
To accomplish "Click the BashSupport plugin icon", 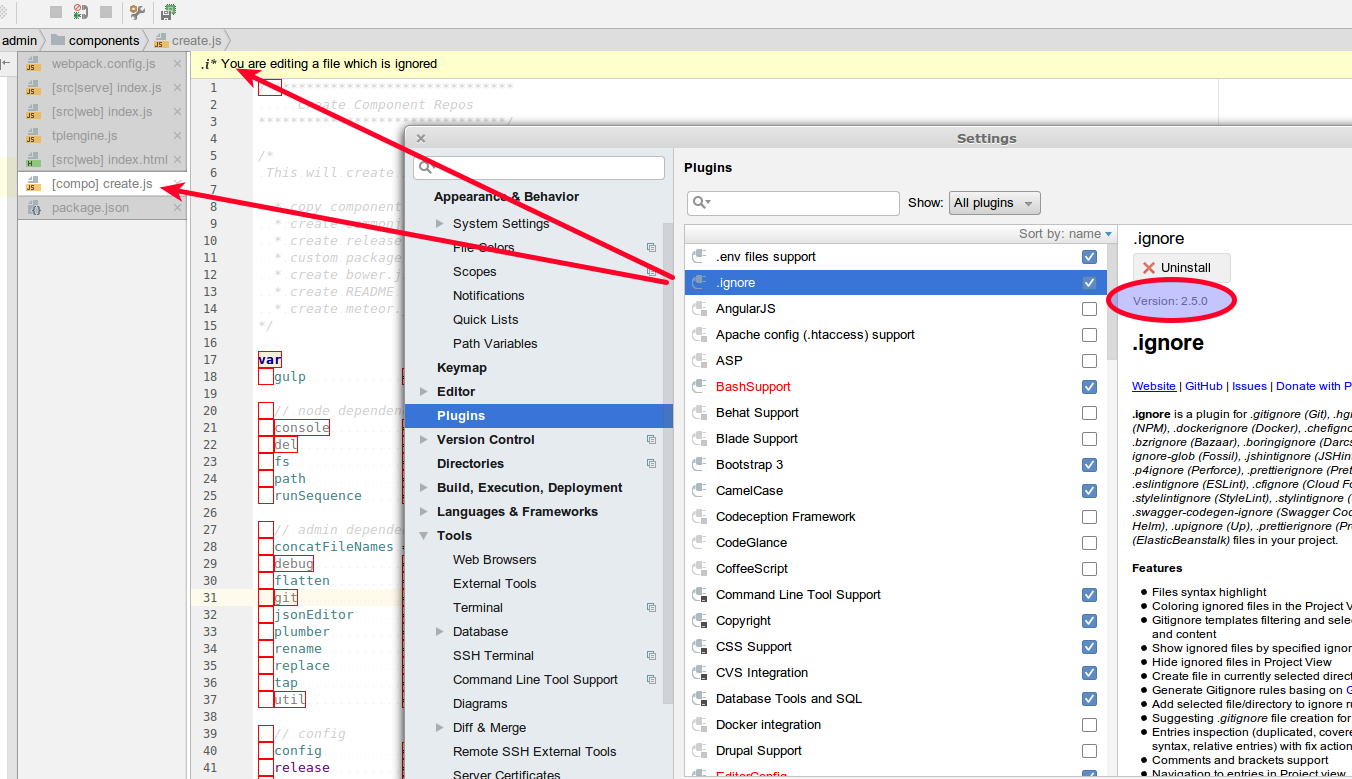I will point(699,387).
